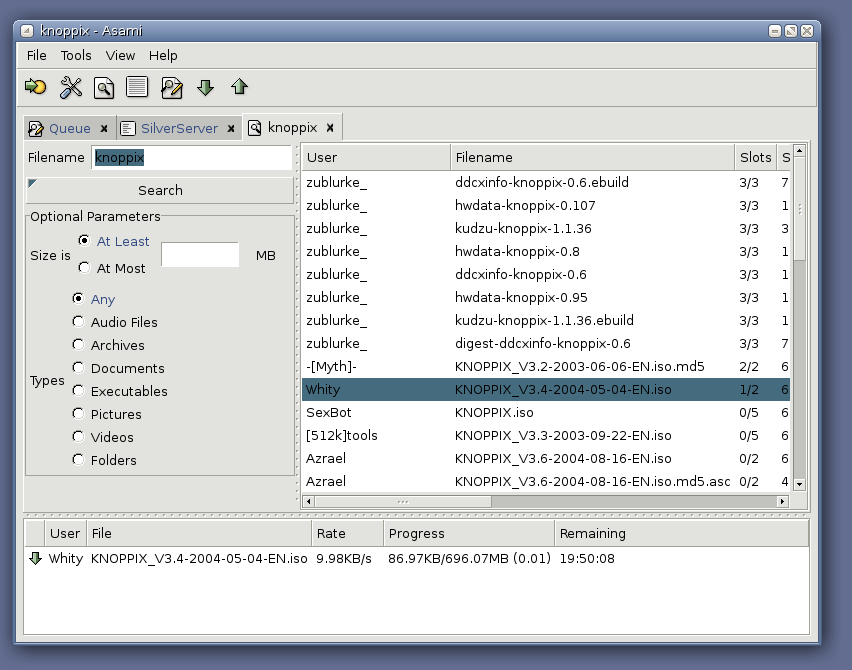852x670 pixels.
Task: Sort transfers by Rate column header
Action: (348, 534)
